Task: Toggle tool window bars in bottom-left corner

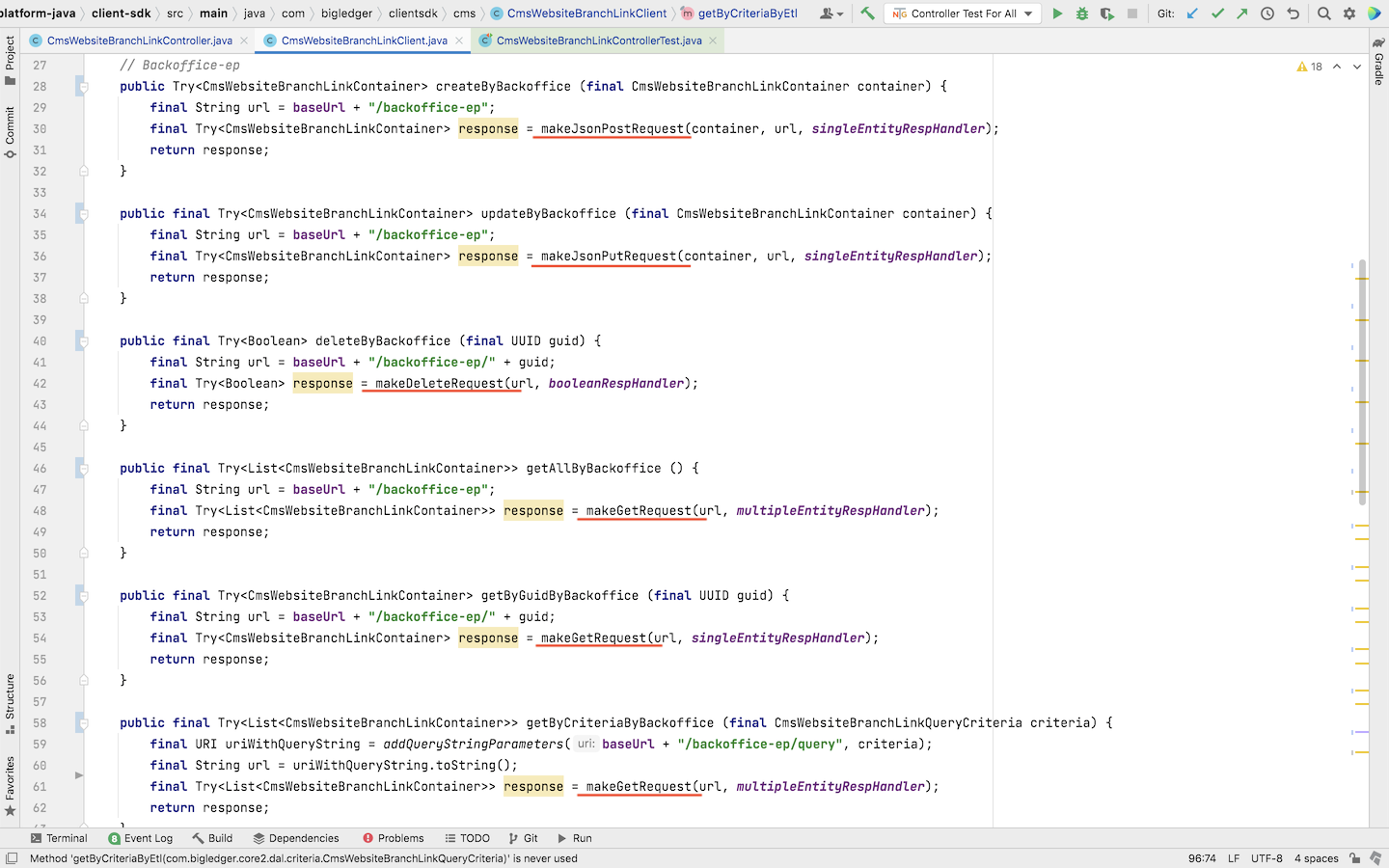Action: coord(12,858)
